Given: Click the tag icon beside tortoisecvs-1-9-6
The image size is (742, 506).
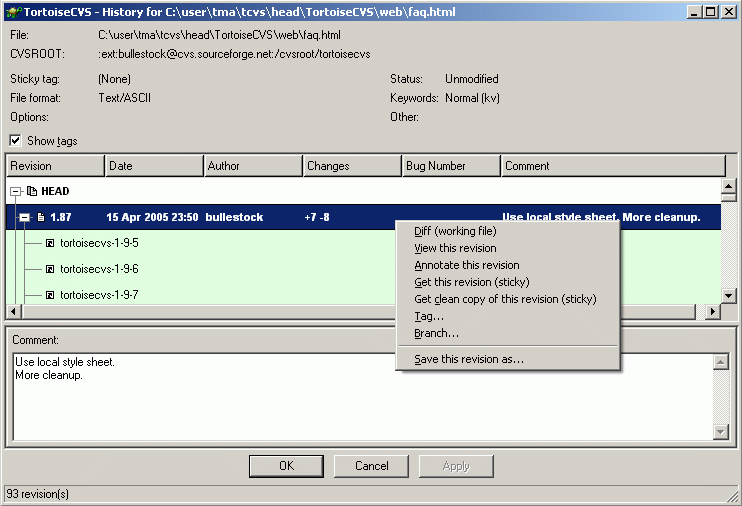Looking at the screenshot, I should [x=50, y=269].
